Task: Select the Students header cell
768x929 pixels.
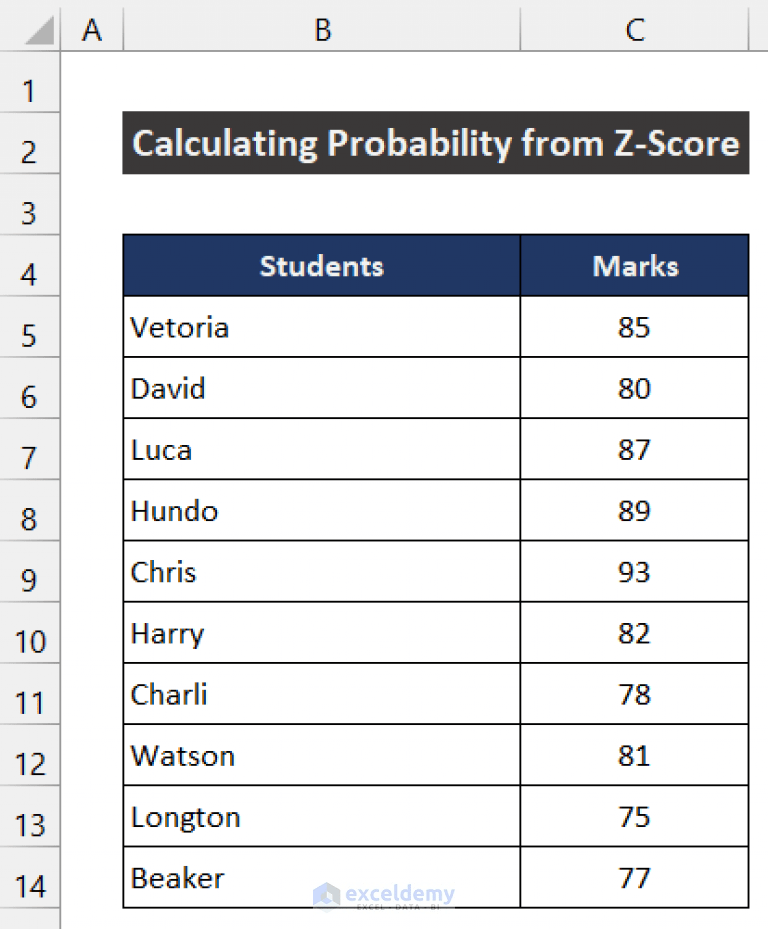Action: pos(321,266)
